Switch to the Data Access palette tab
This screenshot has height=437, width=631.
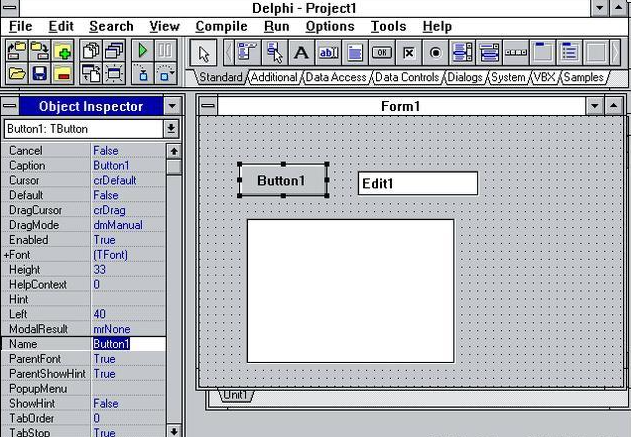click(335, 77)
